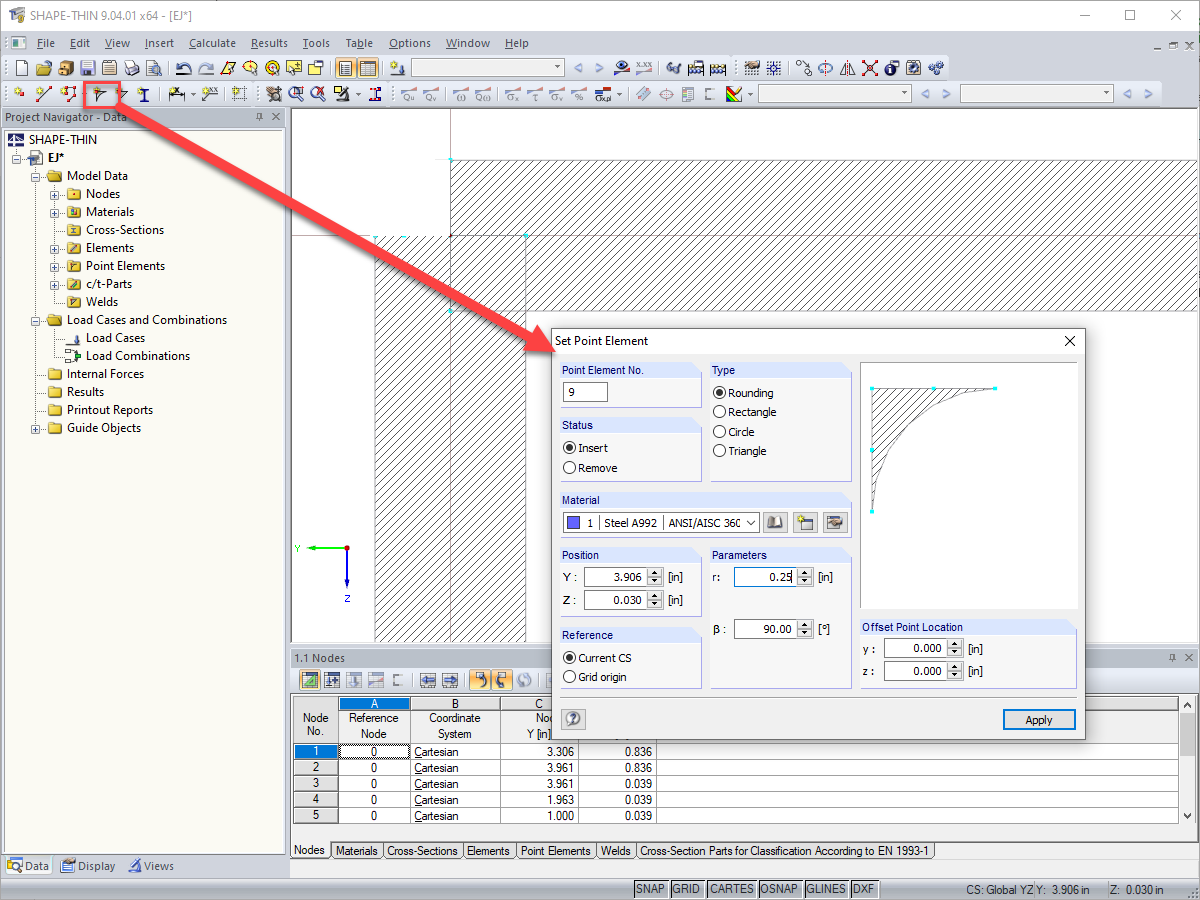Switch to the Views navigator tab
Image resolution: width=1200 pixels, height=900 pixels.
click(151, 866)
